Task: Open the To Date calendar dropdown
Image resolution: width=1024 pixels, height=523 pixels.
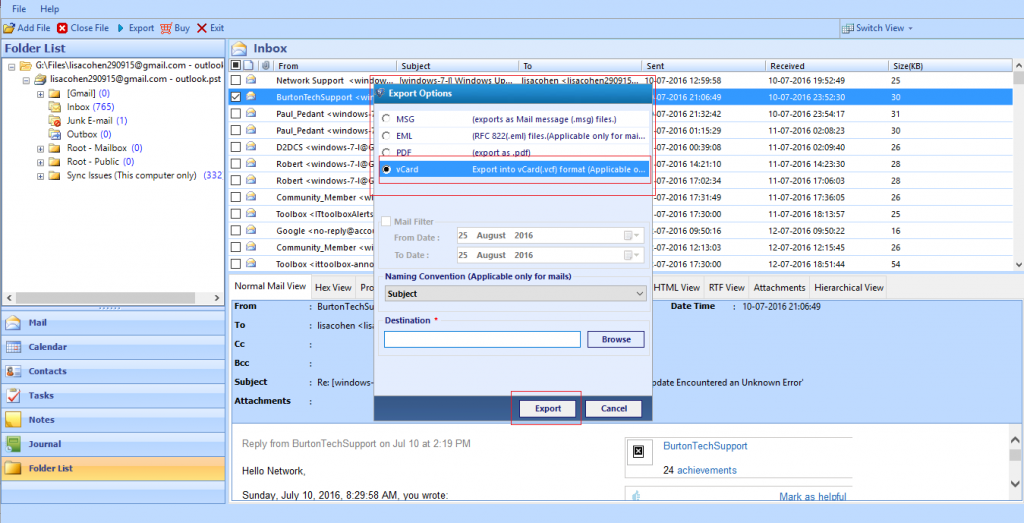Action: coord(633,255)
